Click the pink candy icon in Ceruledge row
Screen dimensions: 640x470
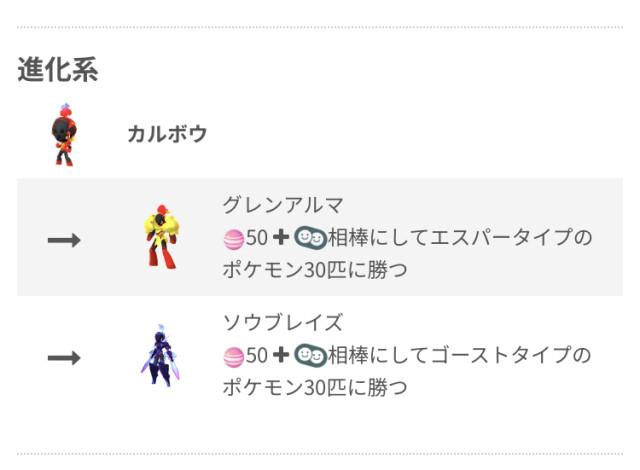point(233,357)
